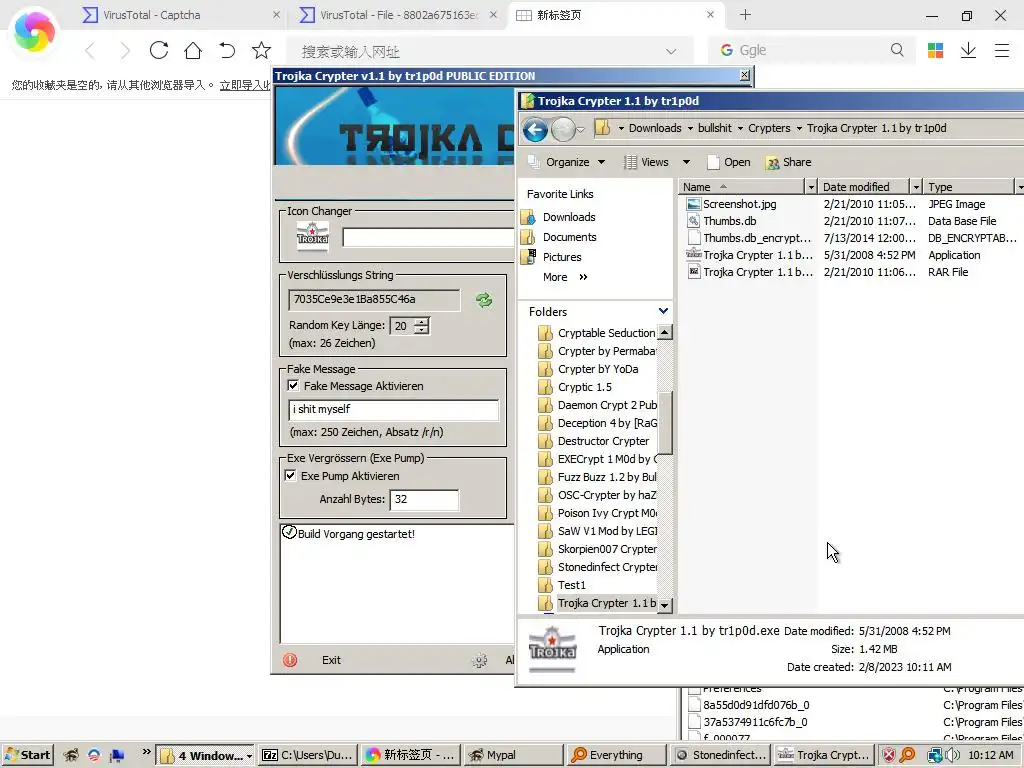
Task: Click the Windows Start button
Action: (27, 755)
